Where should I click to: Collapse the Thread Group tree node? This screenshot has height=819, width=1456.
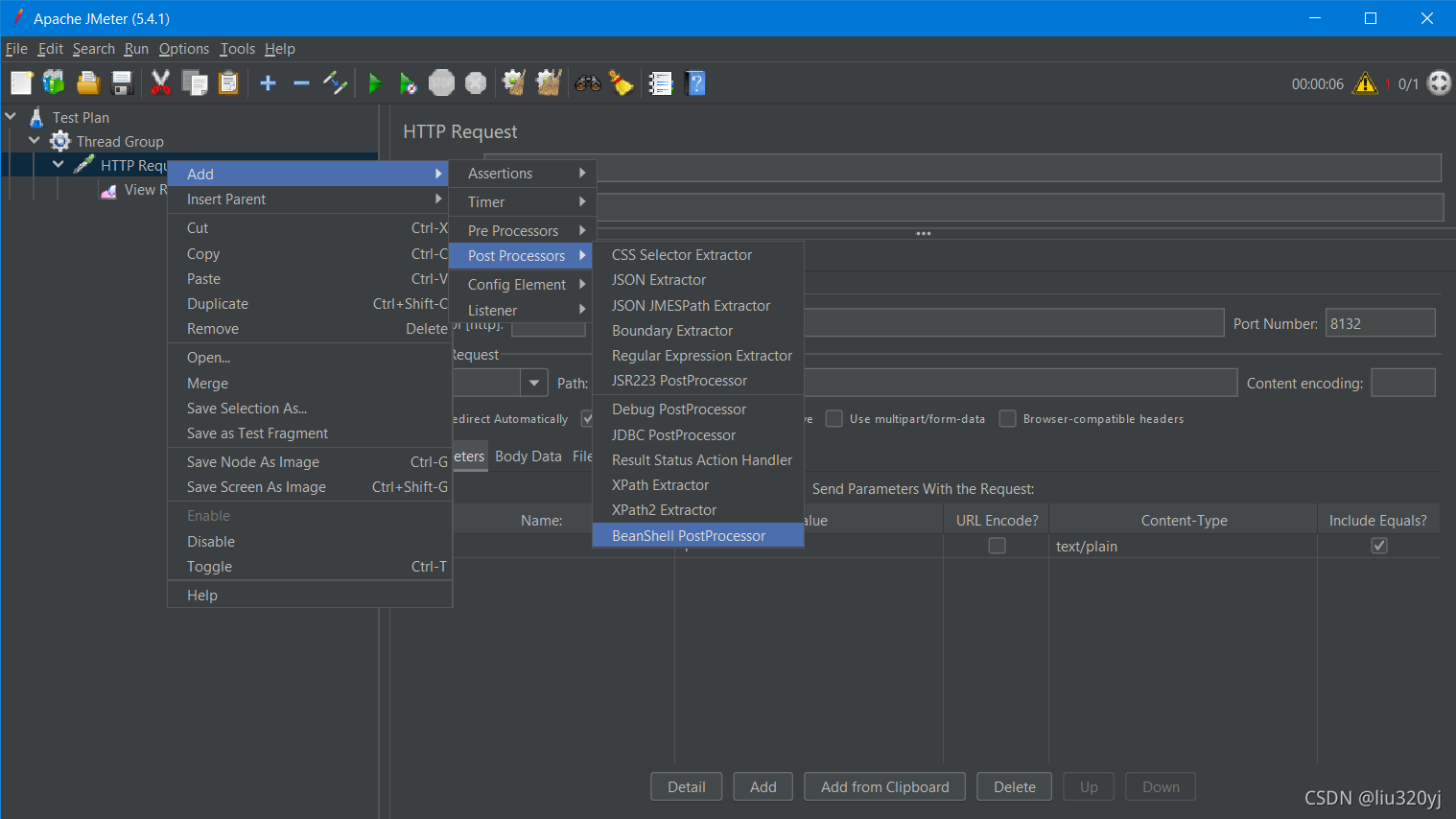(35, 141)
